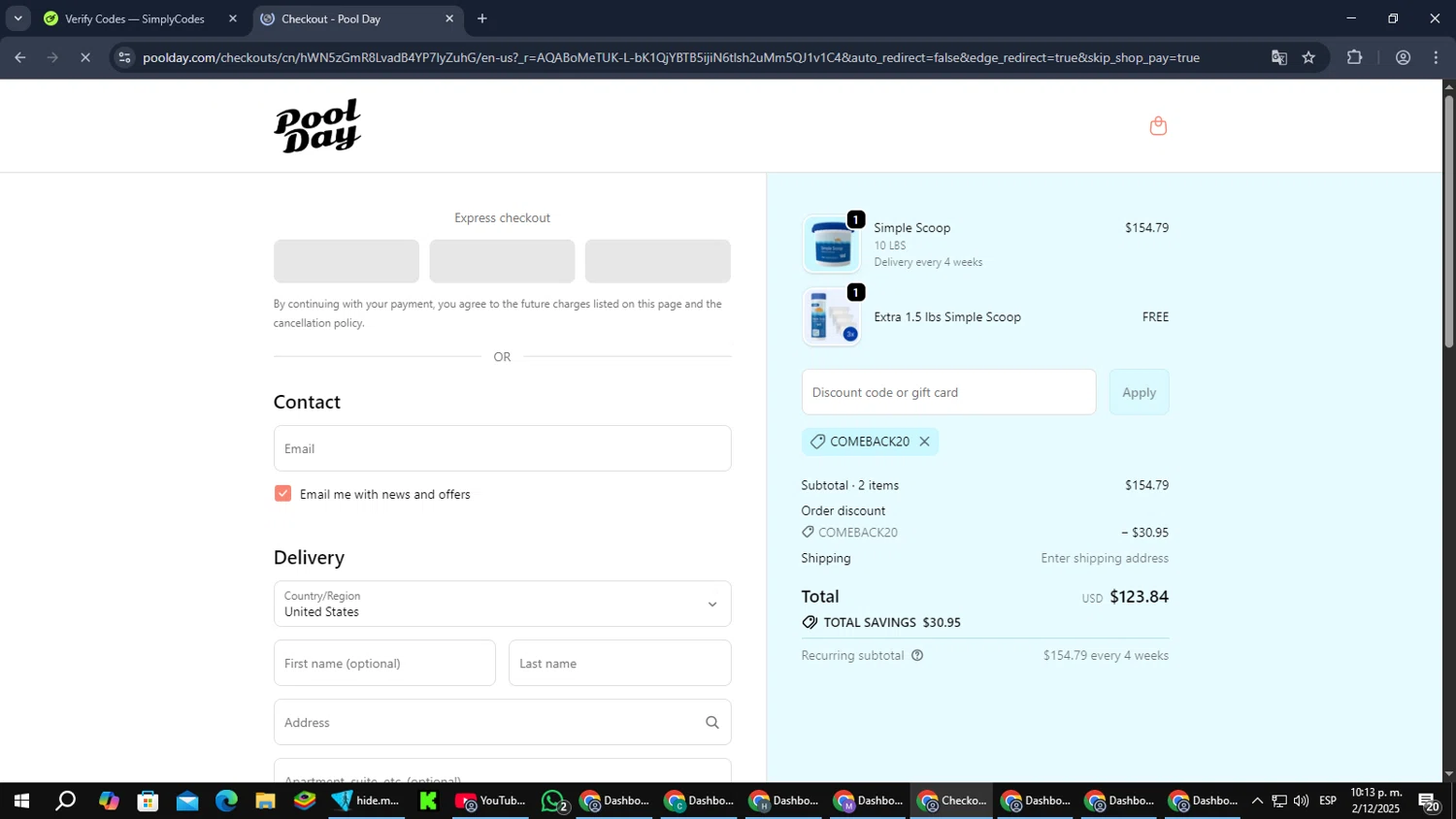Open File Explorer from the taskbar

coord(265,801)
